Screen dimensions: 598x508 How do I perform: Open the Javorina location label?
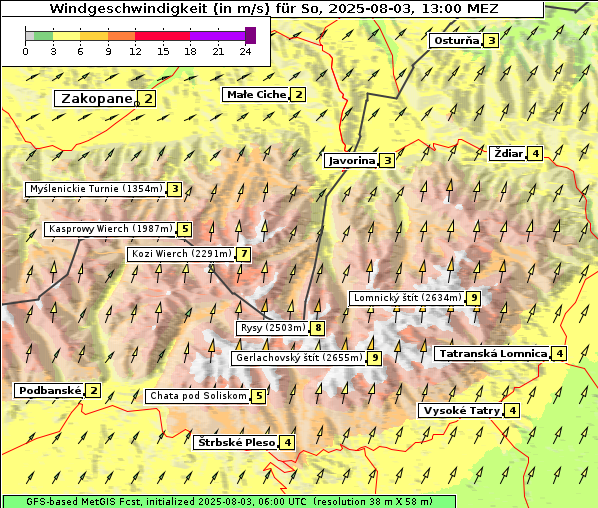pyautogui.click(x=351, y=161)
